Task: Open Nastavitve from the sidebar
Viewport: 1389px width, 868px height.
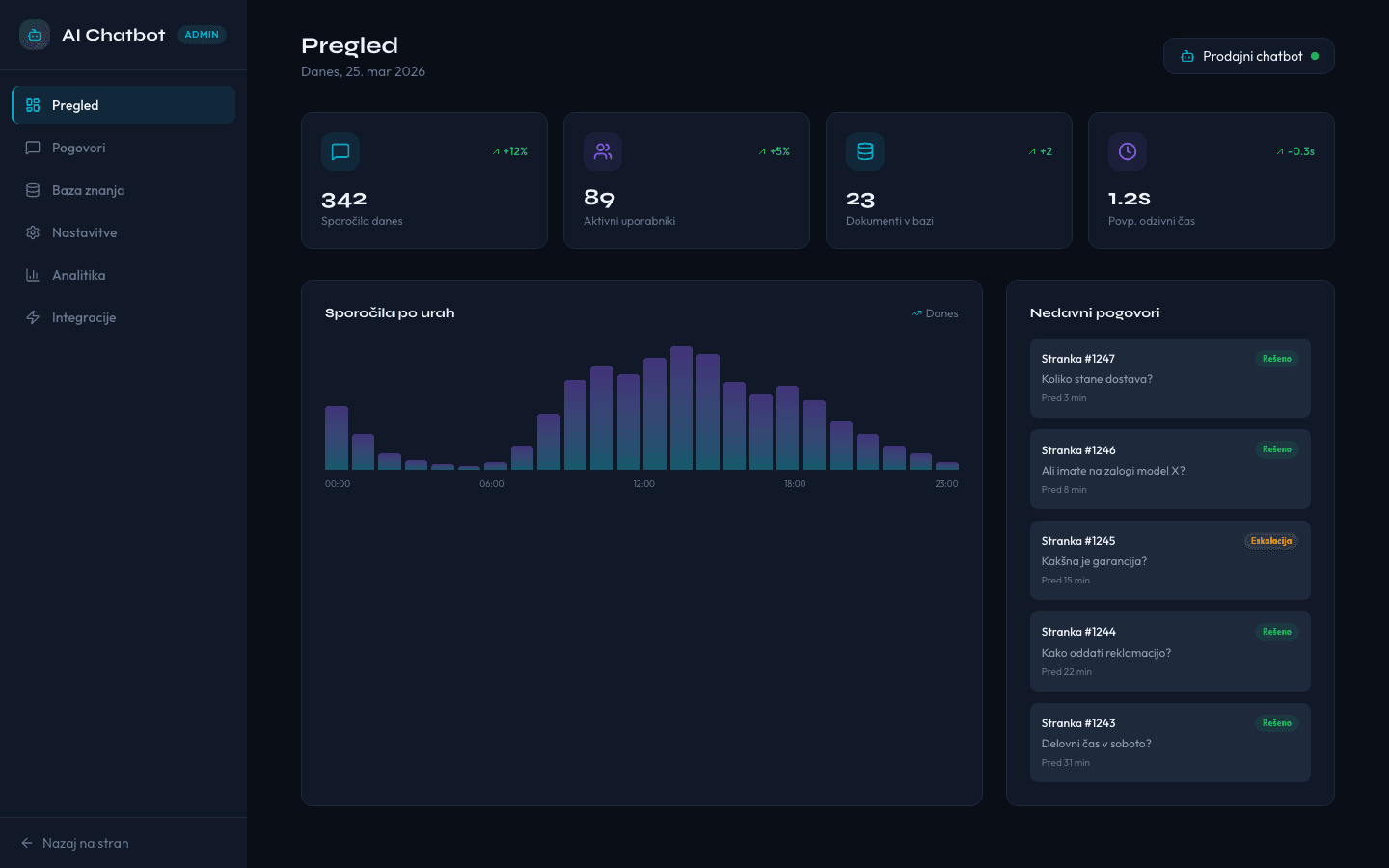Action: click(x=123, y=232)
